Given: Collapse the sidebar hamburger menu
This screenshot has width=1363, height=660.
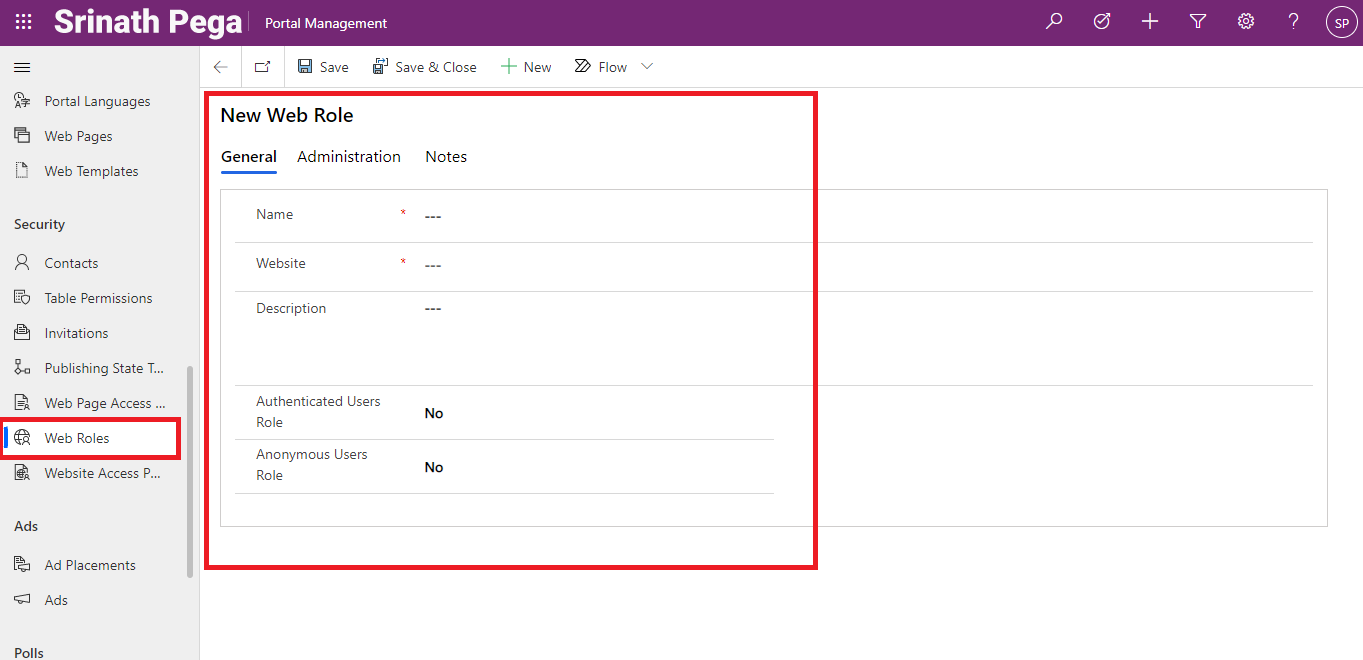Looking at the screenshot, I should [x=22, y=67].
